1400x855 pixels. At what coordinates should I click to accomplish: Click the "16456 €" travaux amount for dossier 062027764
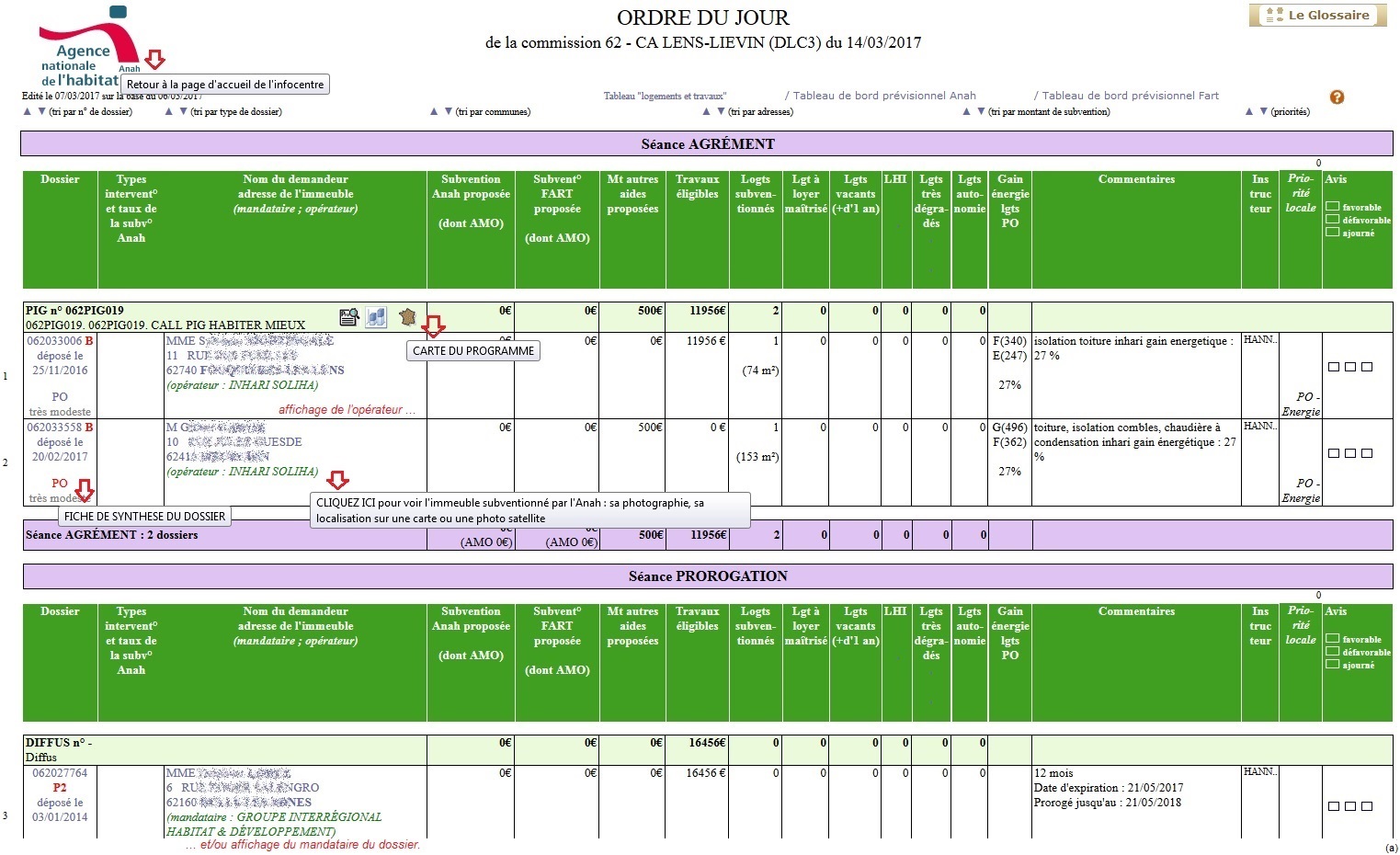tap(706, 773)
